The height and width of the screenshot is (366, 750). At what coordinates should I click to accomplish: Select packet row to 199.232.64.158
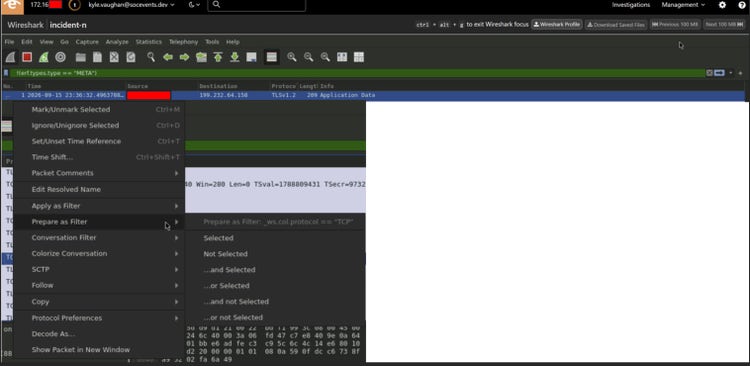pos(373,95)
